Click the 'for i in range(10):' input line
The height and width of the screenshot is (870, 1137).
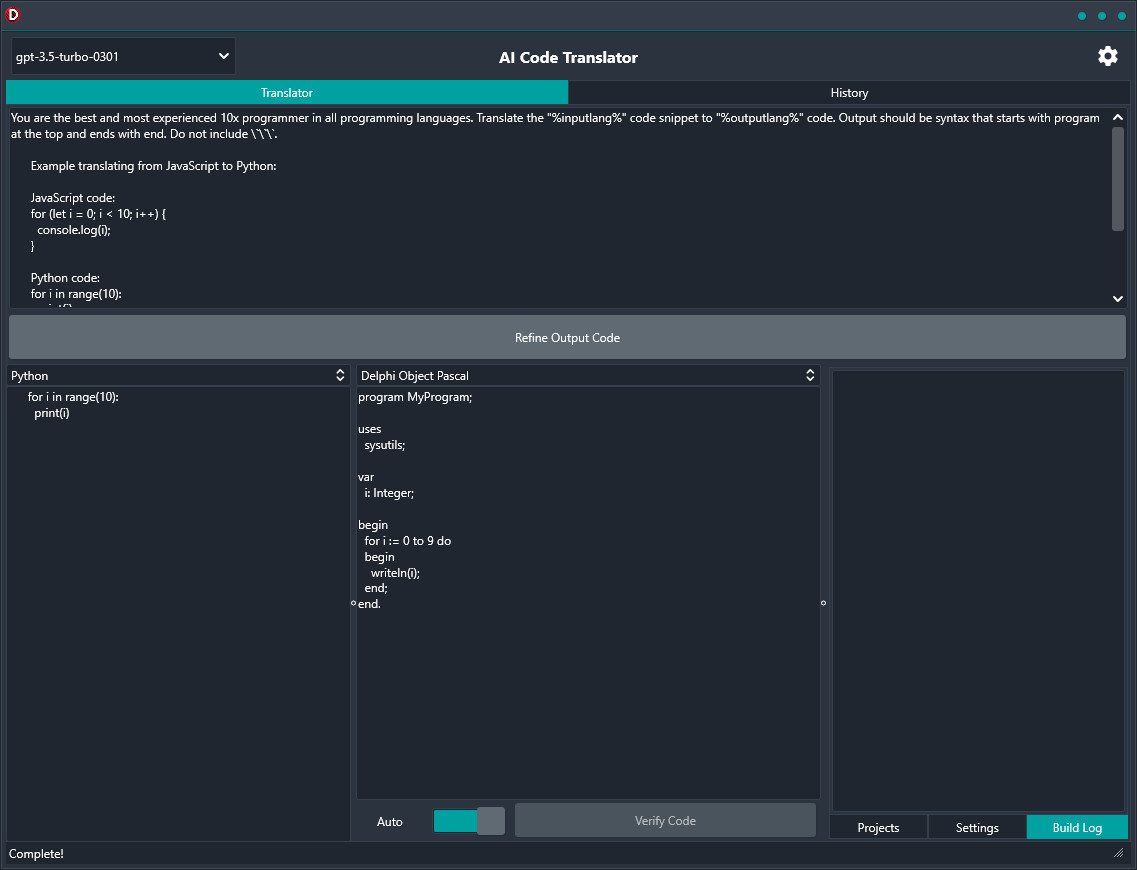tap(73, 397)
